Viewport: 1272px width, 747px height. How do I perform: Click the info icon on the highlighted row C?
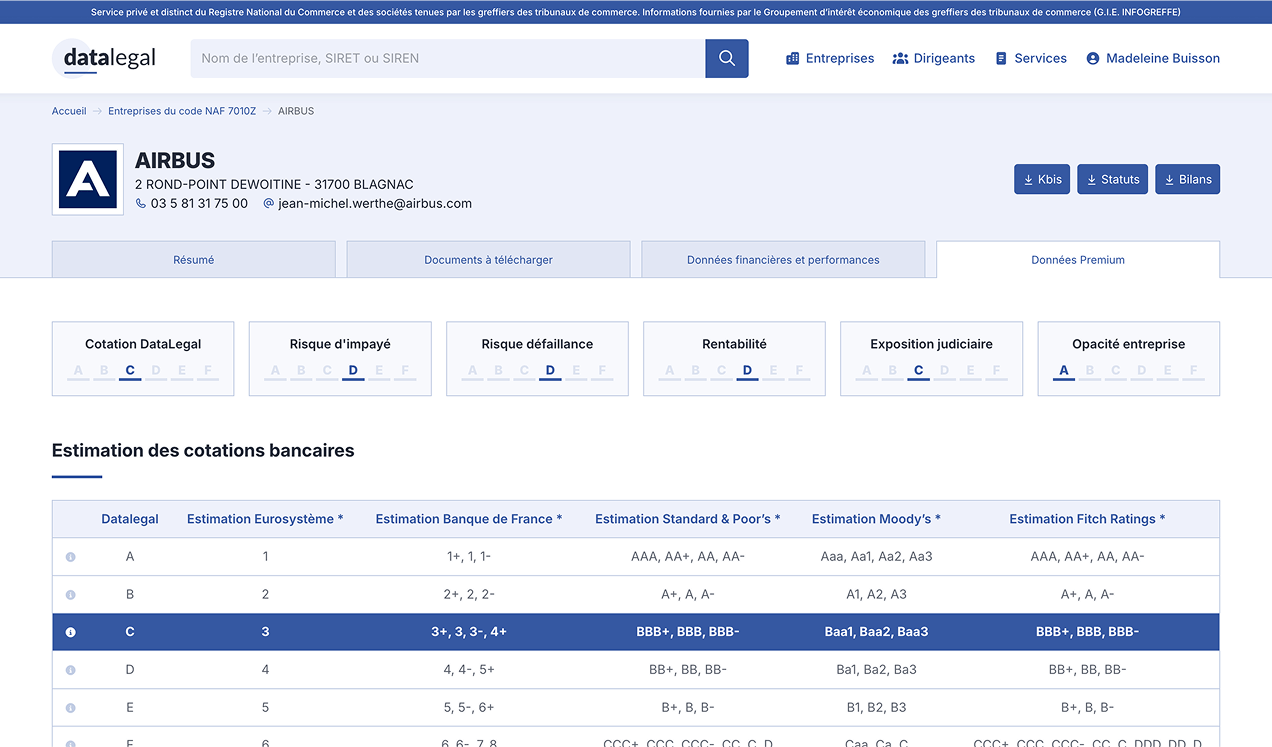coord(70,631)
